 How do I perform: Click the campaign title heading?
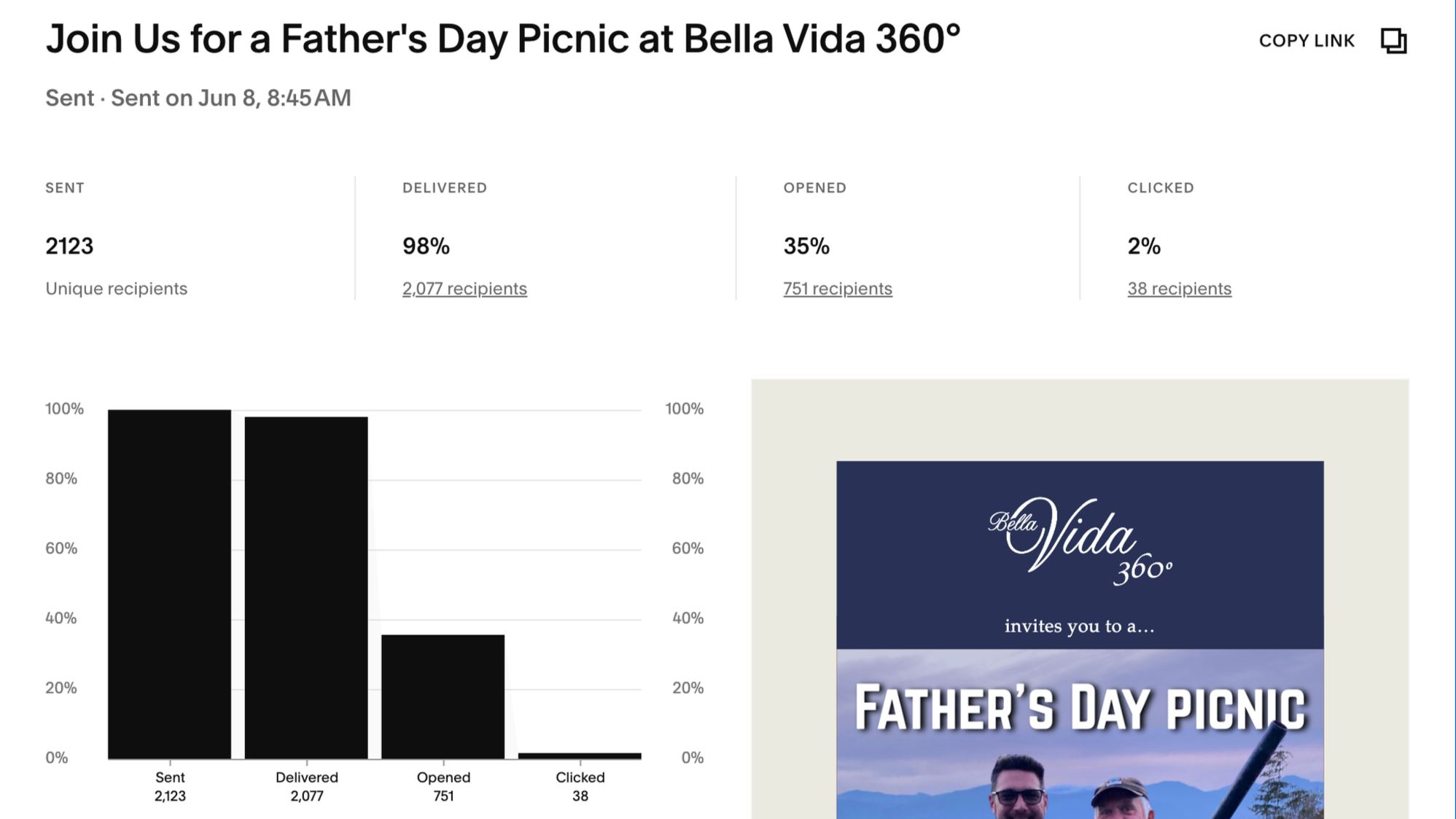[503, 39]
